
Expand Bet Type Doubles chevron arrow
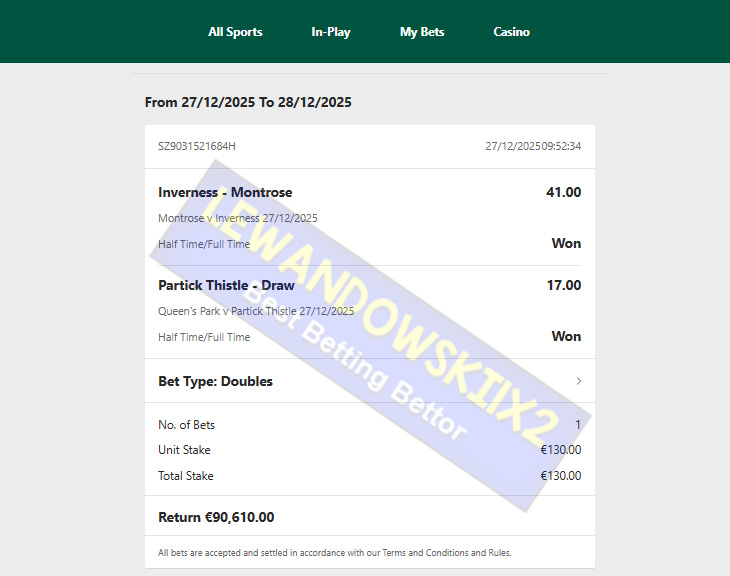(x=579, y=381)
